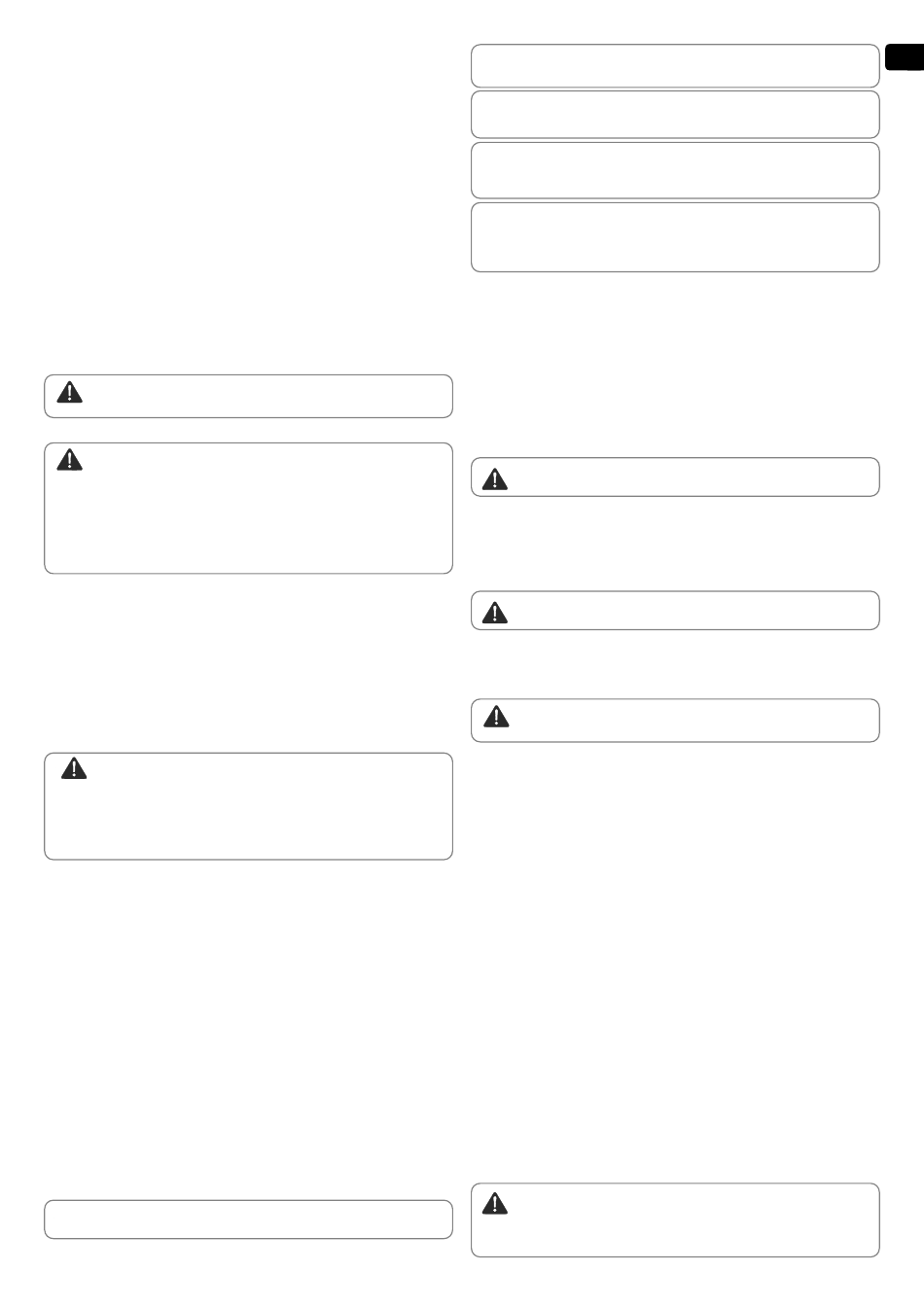Click fourth, tallest empty box in right stack

click(675, 237)
